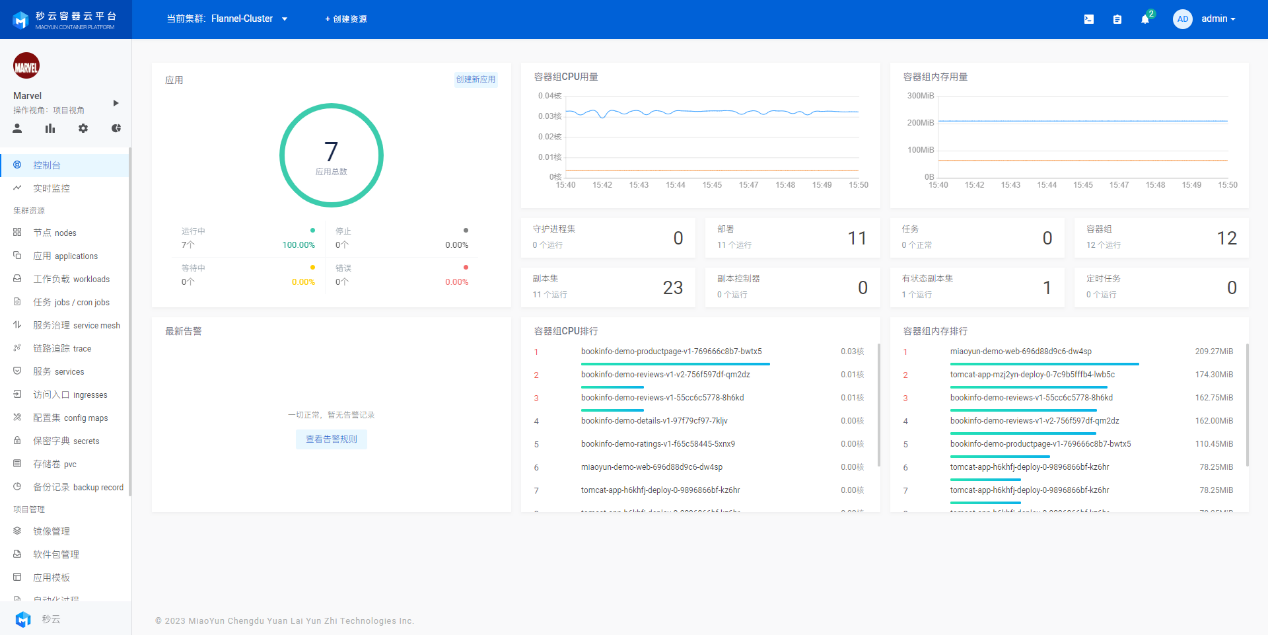The width and height of the screenshot is (1268, 635).
Task: Expand the Marvel project view arrow
Action: pos(116,102)
